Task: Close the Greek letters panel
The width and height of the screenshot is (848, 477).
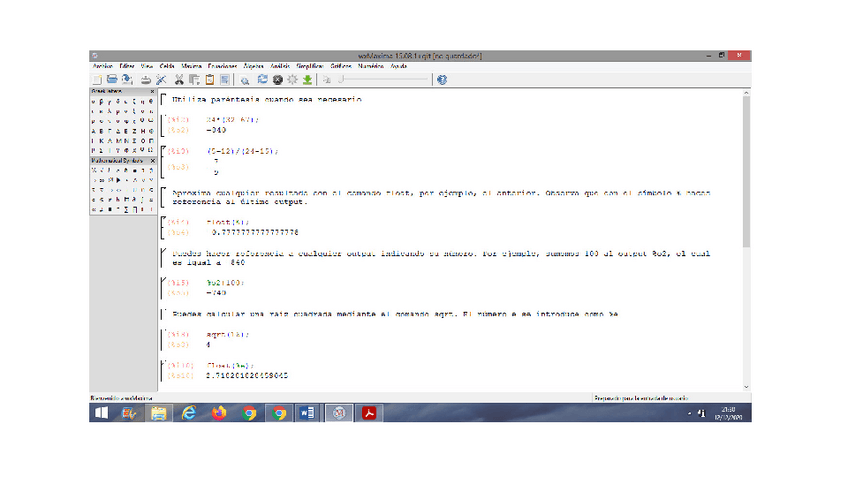Action: (152, 91)
